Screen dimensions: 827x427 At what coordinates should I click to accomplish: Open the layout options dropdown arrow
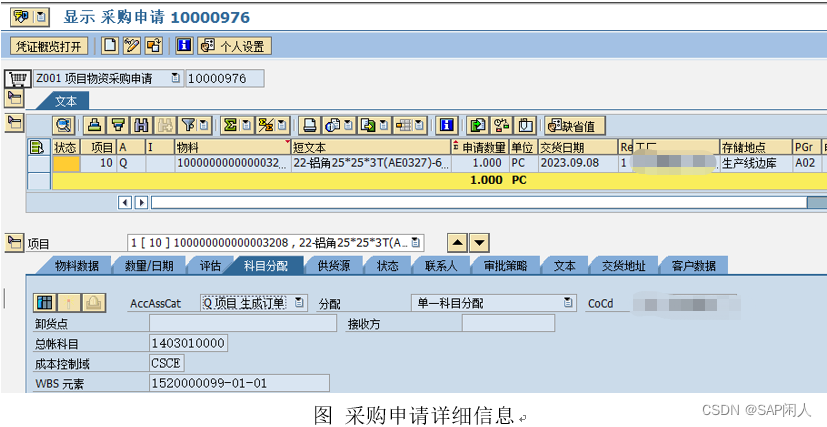click(x=420, y=125)
